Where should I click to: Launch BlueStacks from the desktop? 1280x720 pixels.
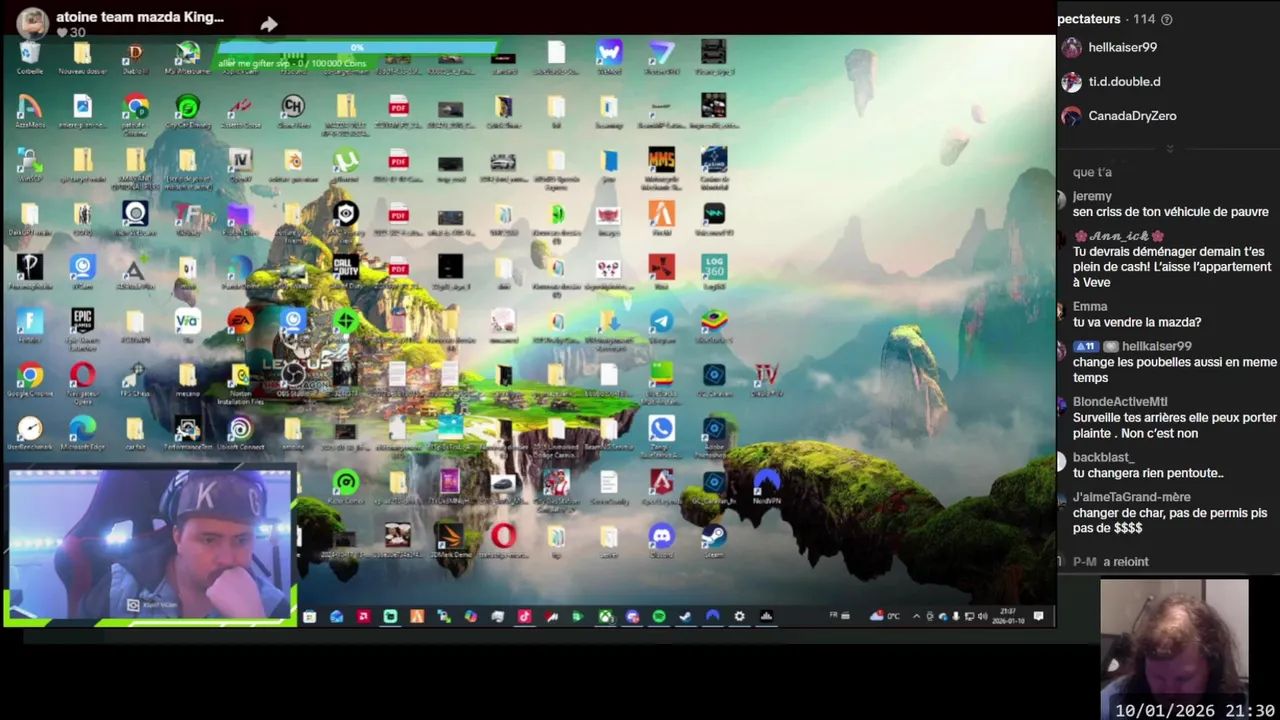714,326
